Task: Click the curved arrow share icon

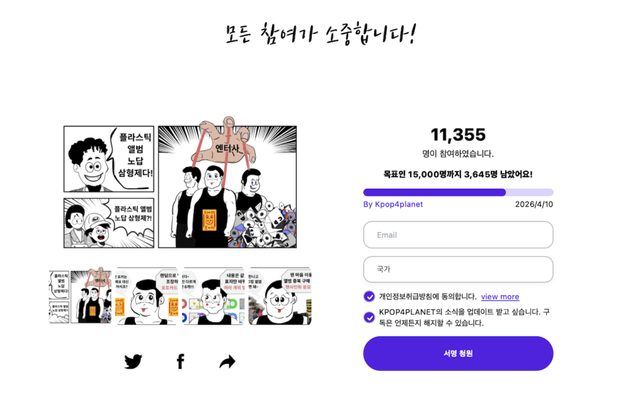Action: [227, 362]
